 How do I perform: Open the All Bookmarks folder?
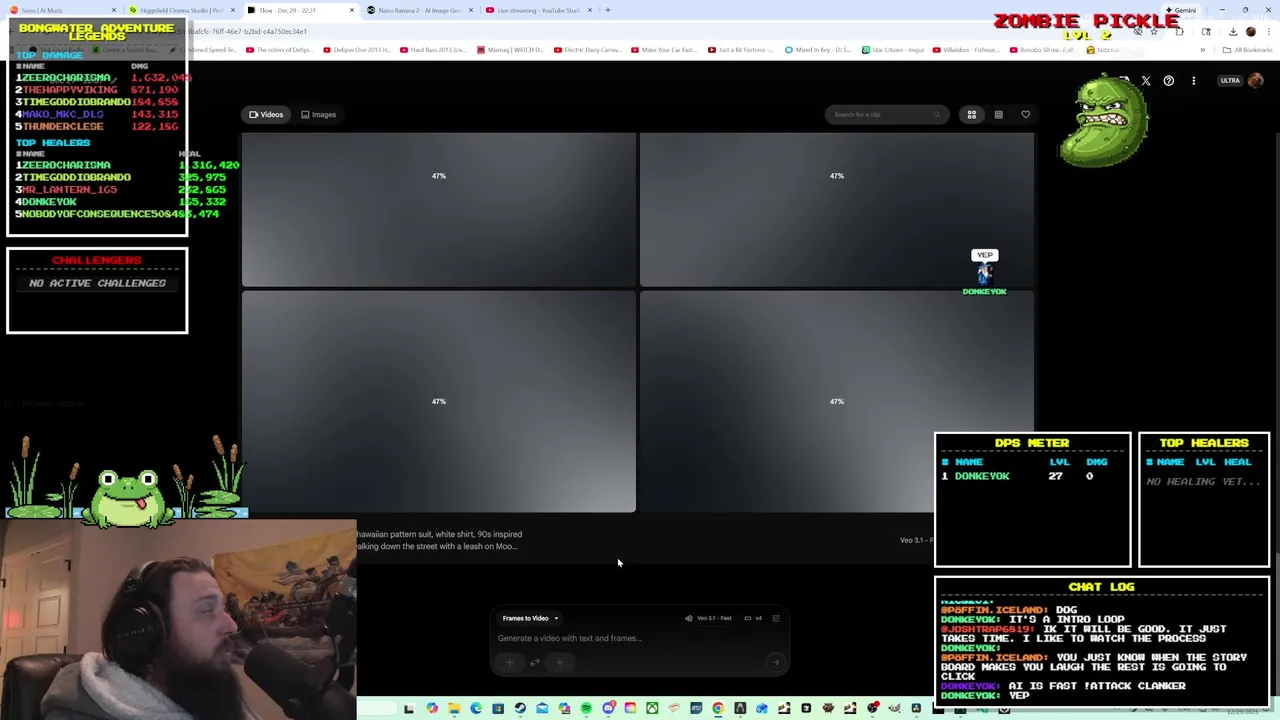(x=1247, y=49)
